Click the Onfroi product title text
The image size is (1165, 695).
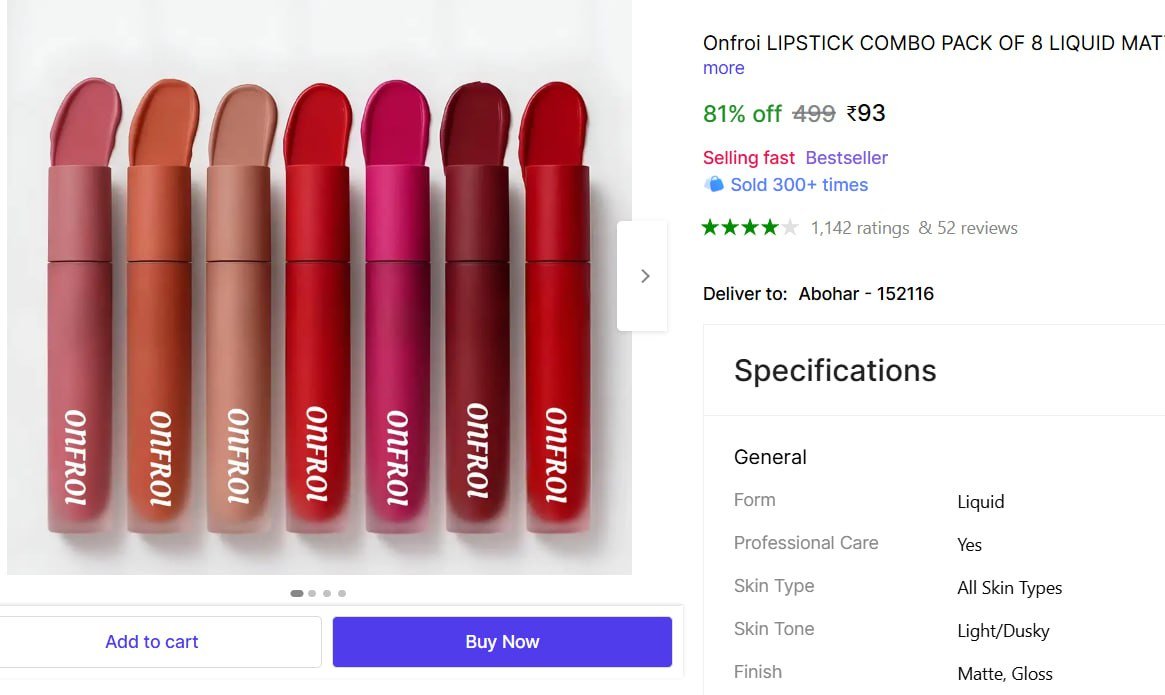point(932,43)
